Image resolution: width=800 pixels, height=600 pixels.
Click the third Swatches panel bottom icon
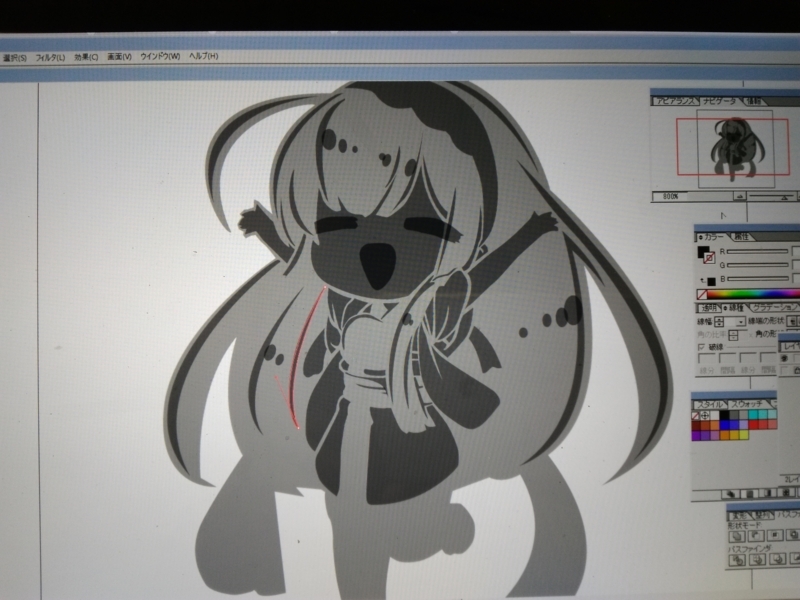point(769,493)
